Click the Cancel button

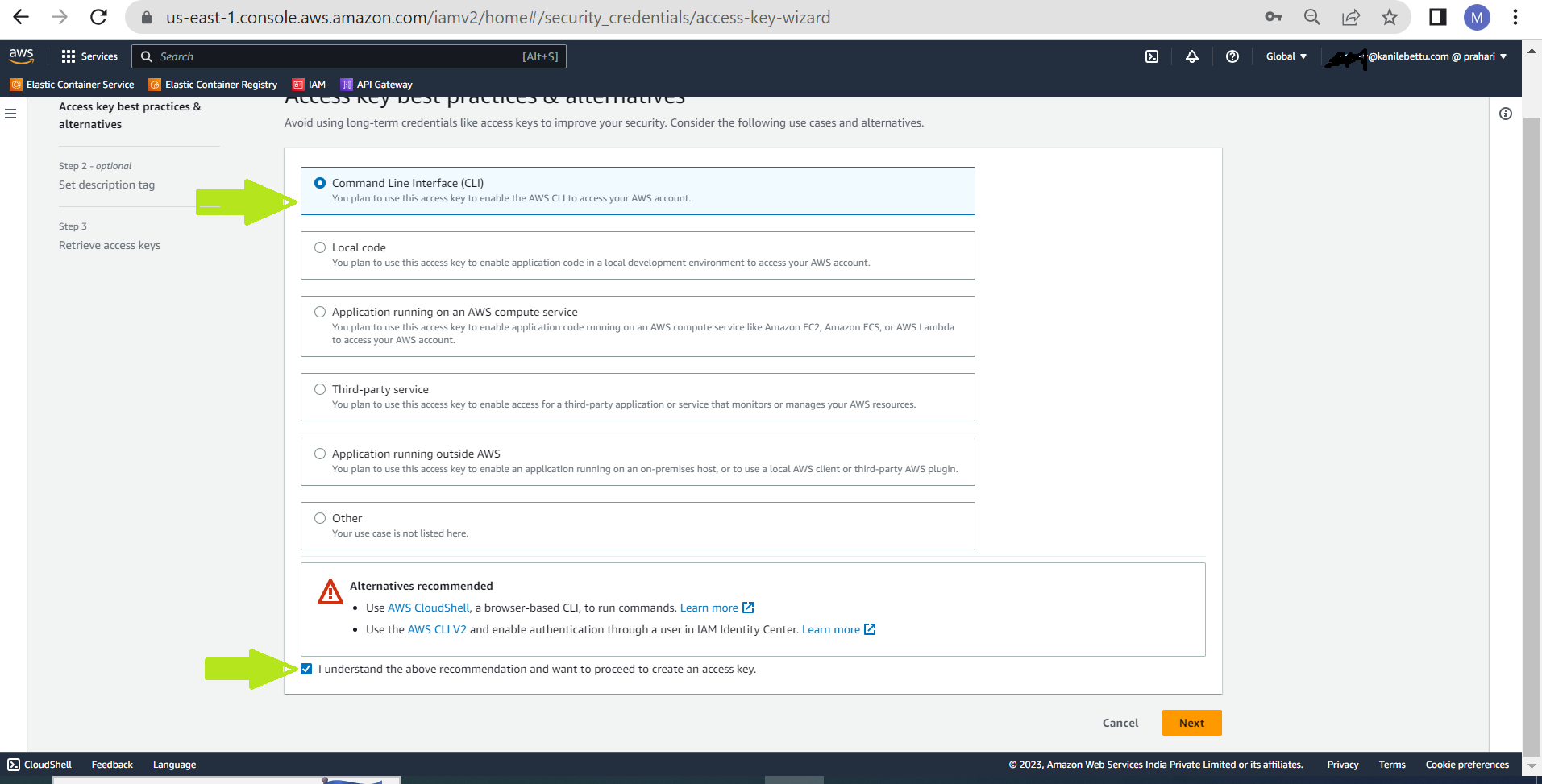1120,723
